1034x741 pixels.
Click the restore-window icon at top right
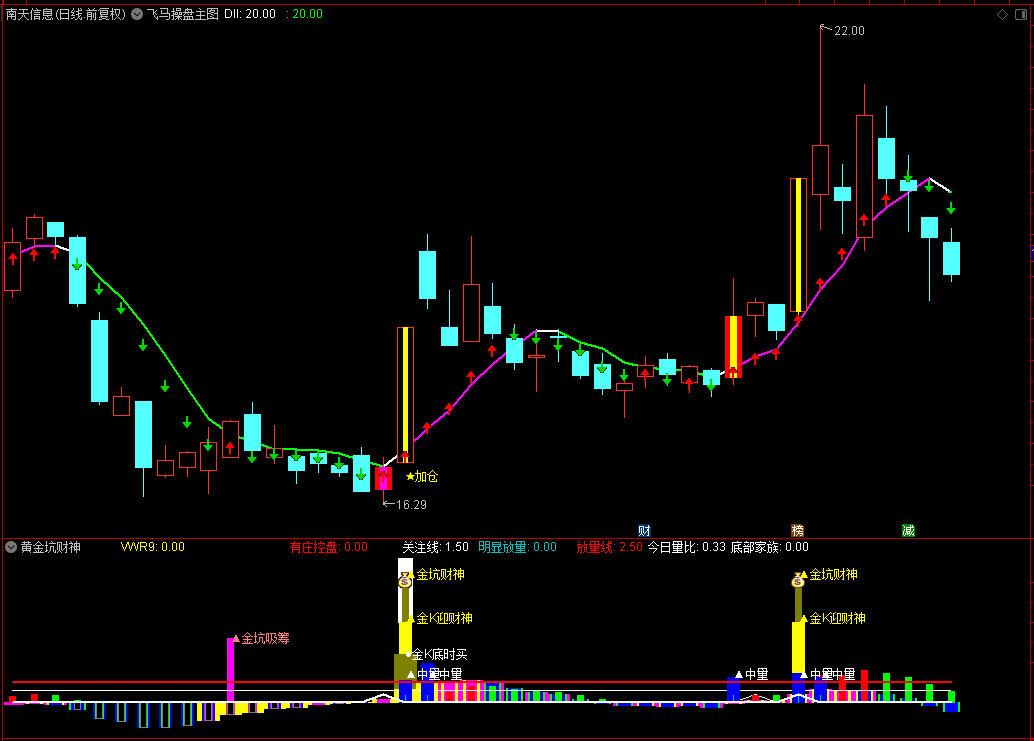(1021, 15)
